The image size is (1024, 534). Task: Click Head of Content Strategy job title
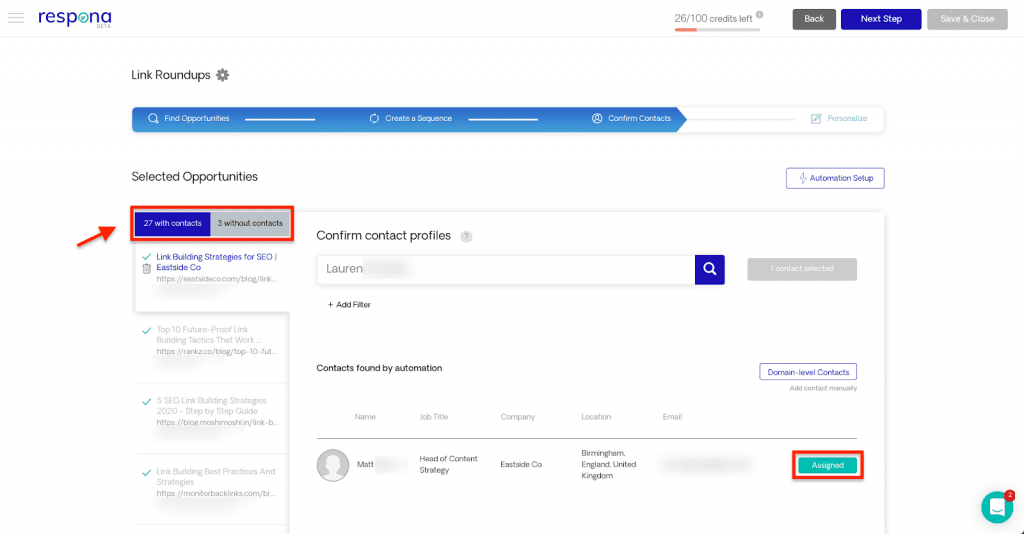pyautogui.click(x=449, y=465)
